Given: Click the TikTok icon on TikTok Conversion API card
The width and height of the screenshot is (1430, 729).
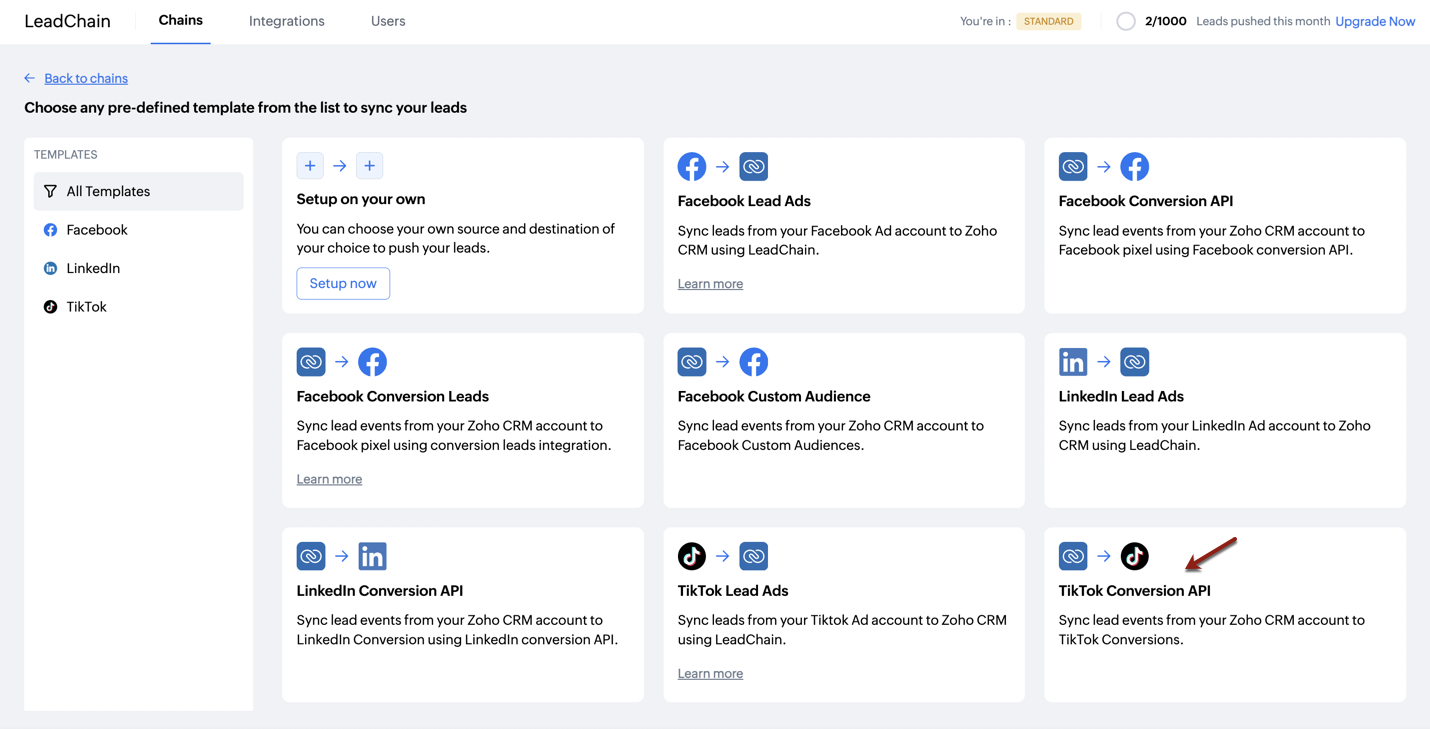Looking at the screenshot, I should coord(1134,556).
